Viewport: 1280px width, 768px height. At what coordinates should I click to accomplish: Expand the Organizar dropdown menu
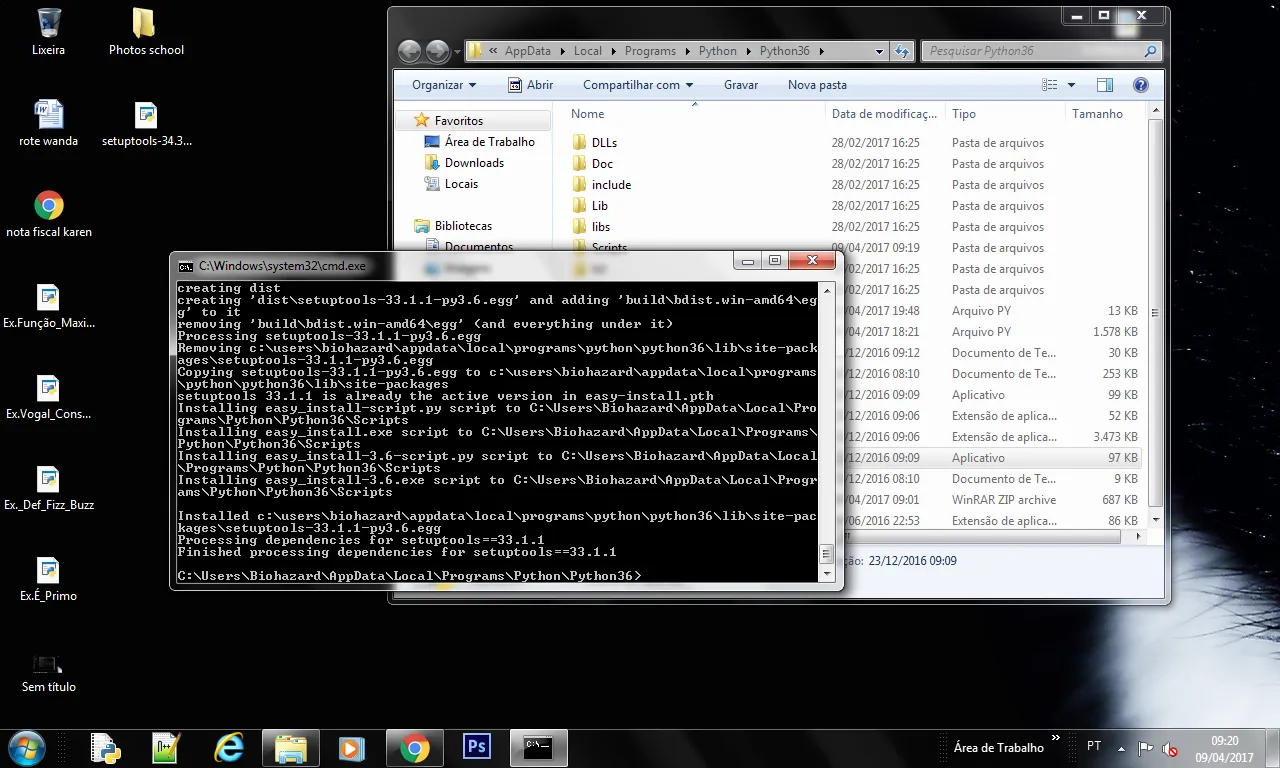tap(444, 85)
